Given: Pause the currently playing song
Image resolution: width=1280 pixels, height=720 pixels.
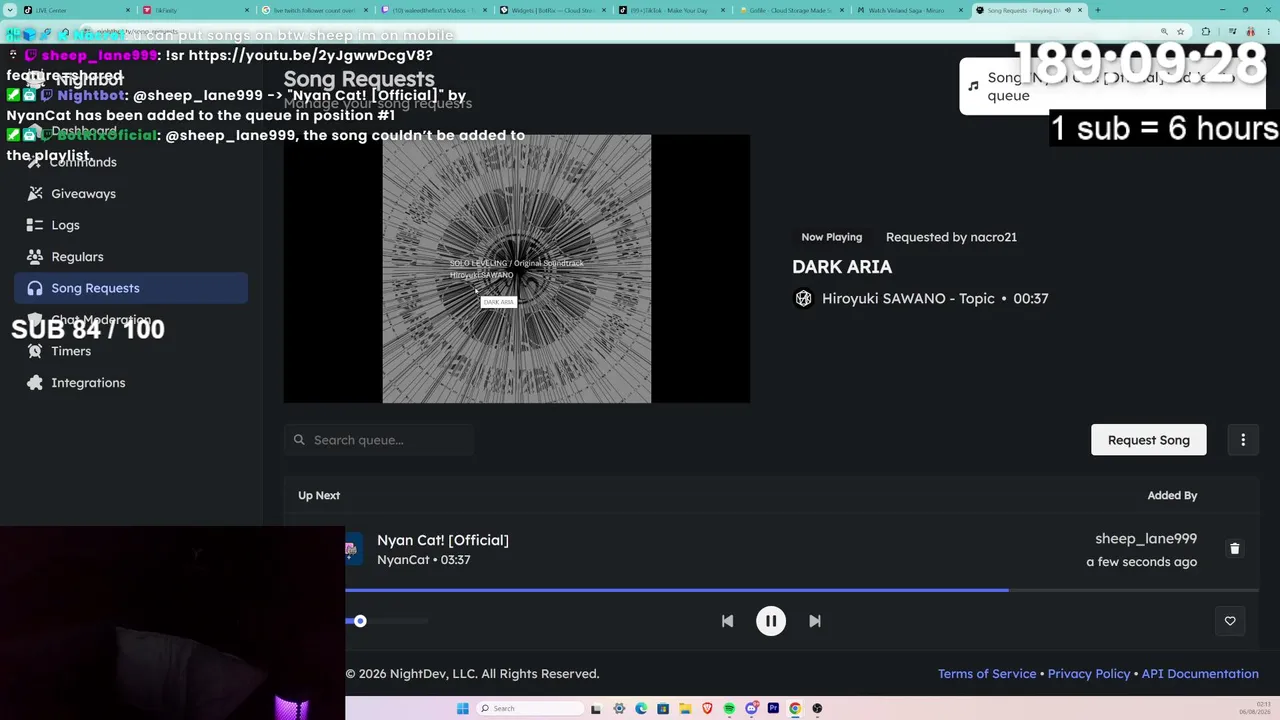Looking at the screenshot, I should 771,621.
